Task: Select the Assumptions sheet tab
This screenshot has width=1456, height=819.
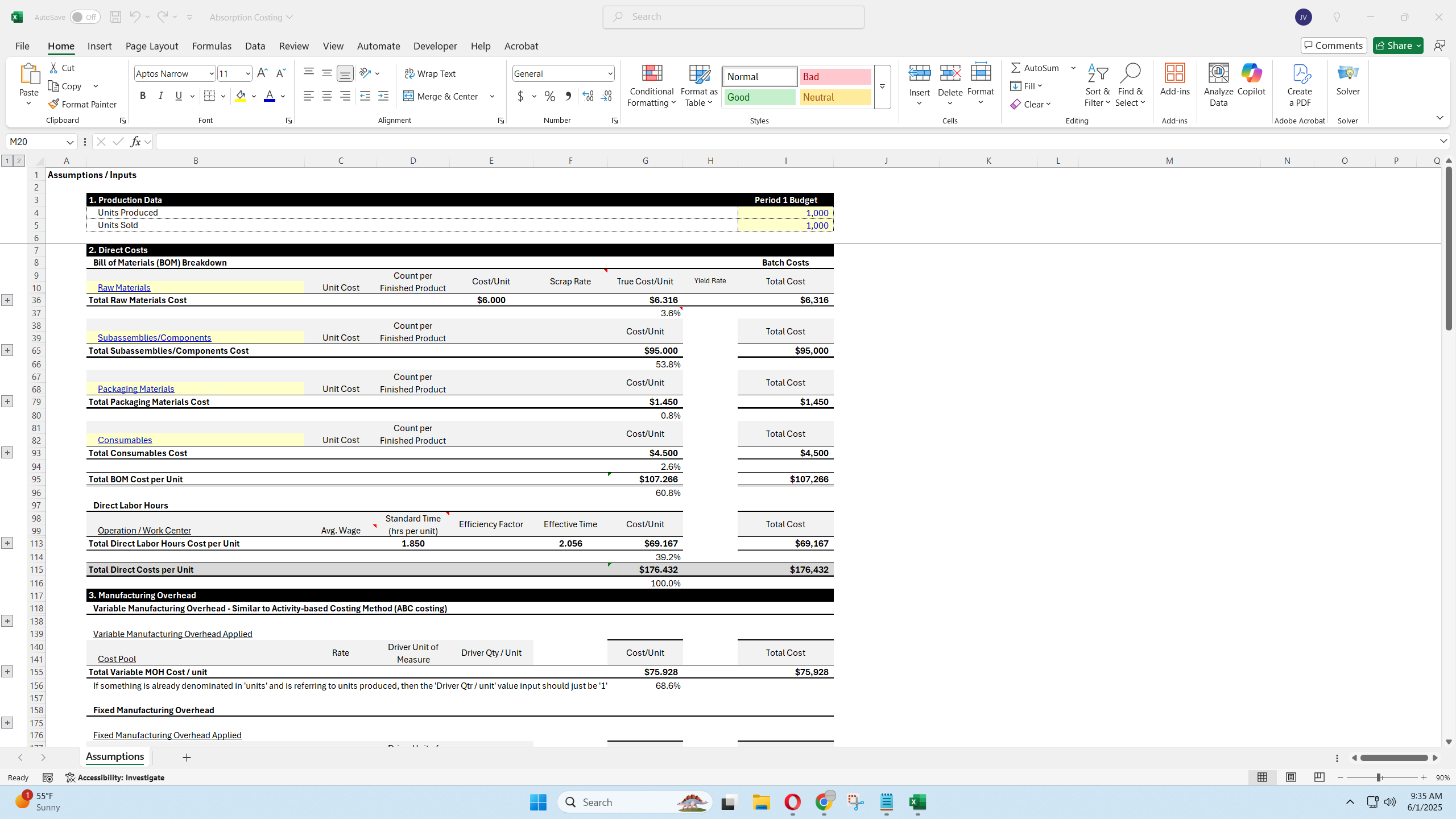Action: pos(114,756)
